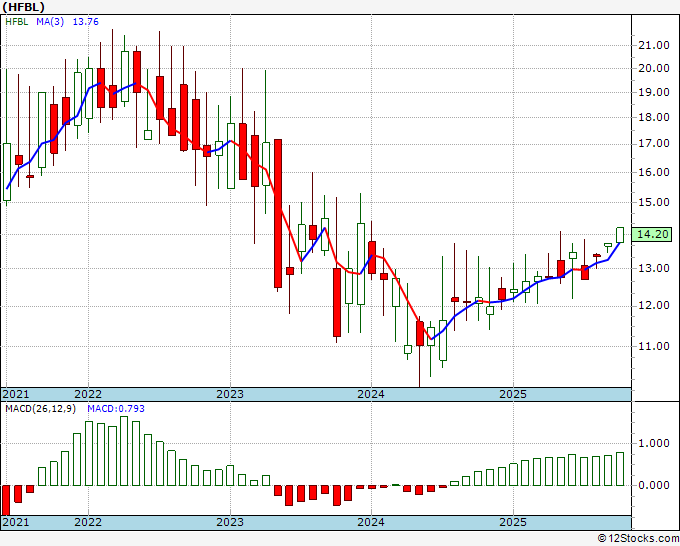Open the 12Stocks.com copyright link

click(638, 539)
